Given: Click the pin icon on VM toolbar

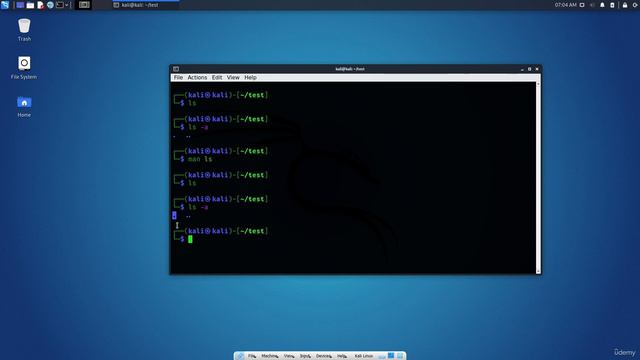Looking at the screenshot, I should click(240, 356).
